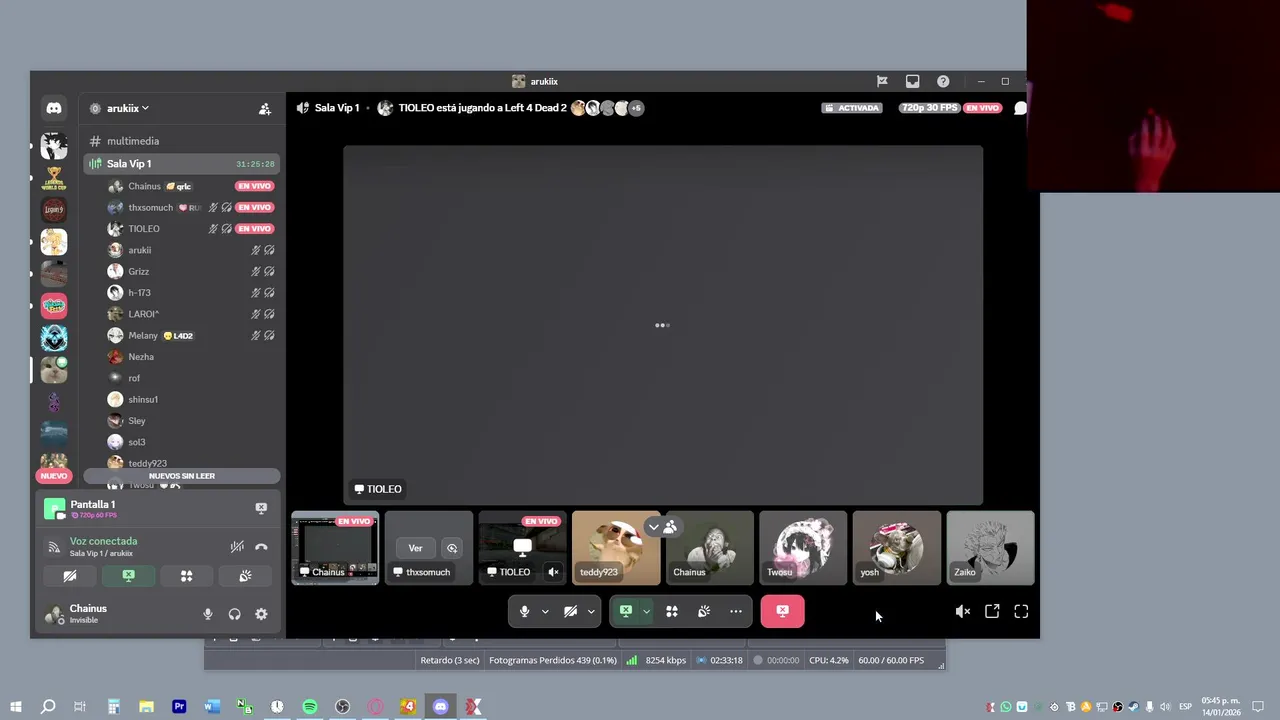
Task: Select pink server icon in server sidebar
Action: 54,306
